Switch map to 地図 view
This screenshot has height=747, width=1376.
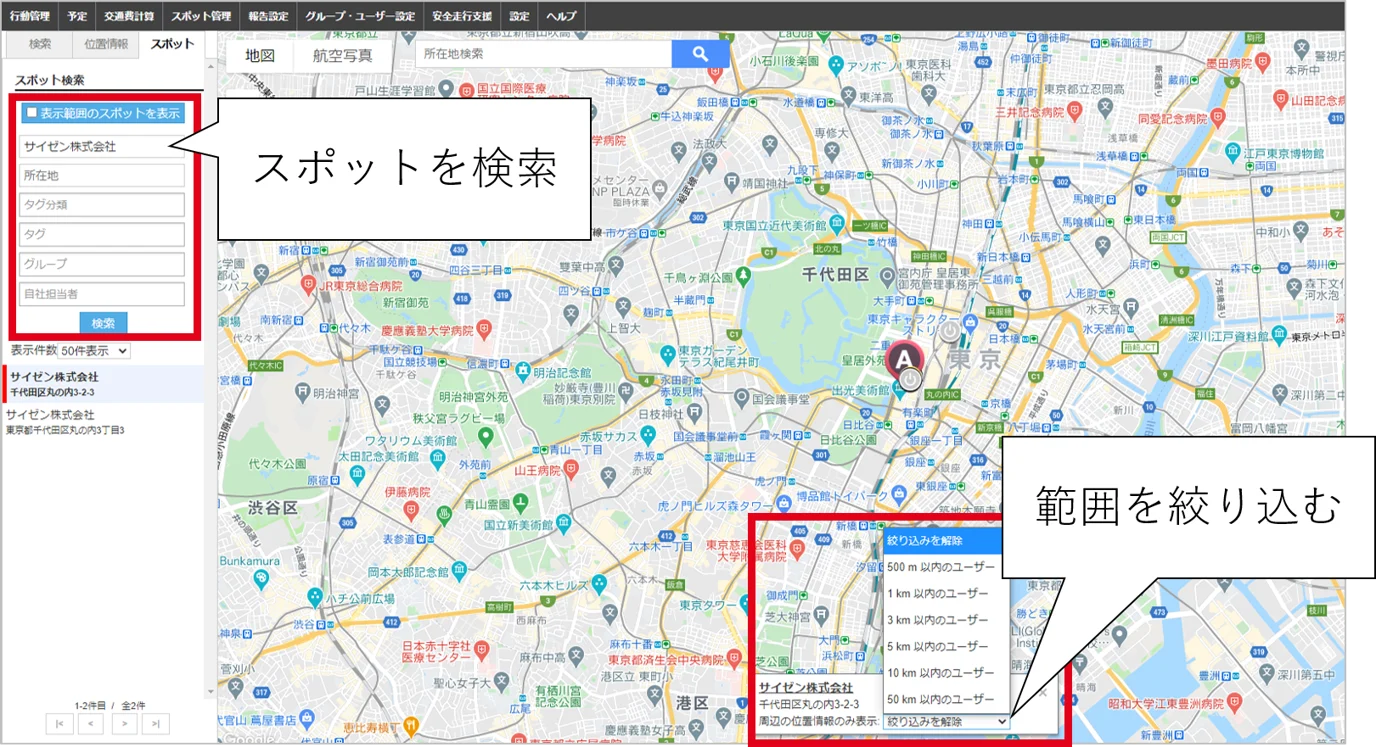tap(260, 55)
